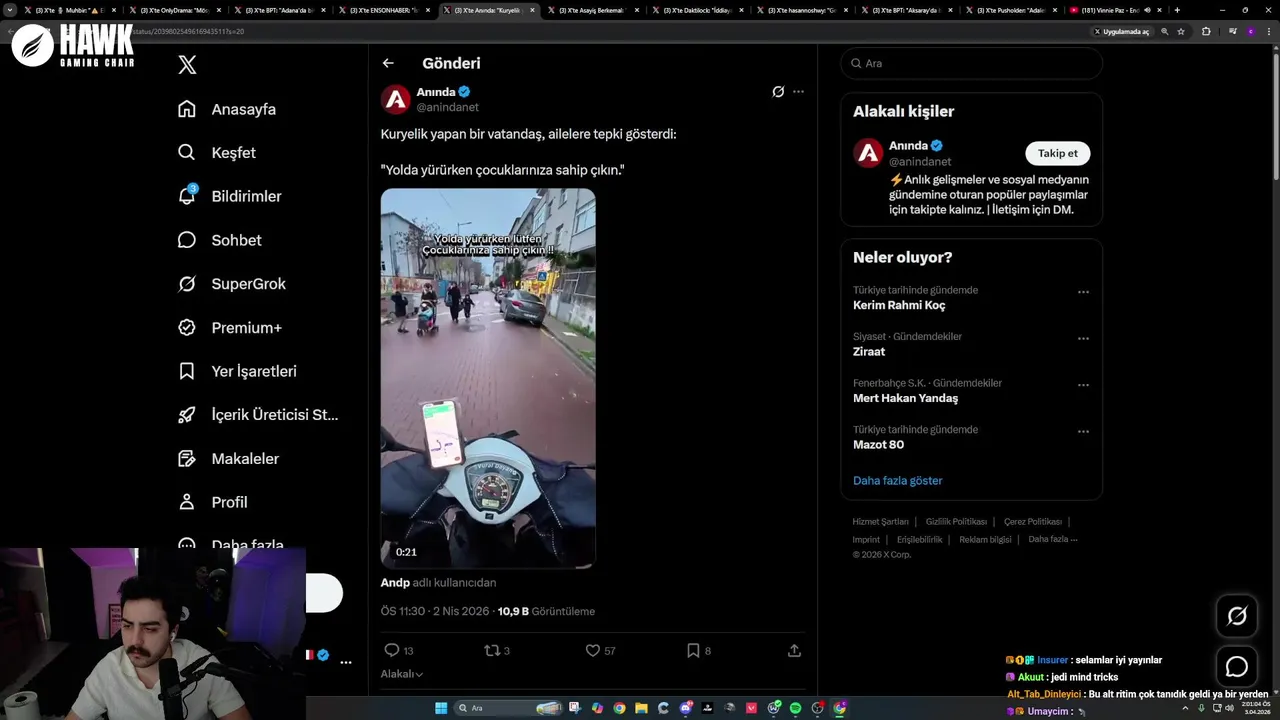The width and height of the screenshot is (1280, 720).
Task: Open a new browser tab
Action: point(1177,10)
